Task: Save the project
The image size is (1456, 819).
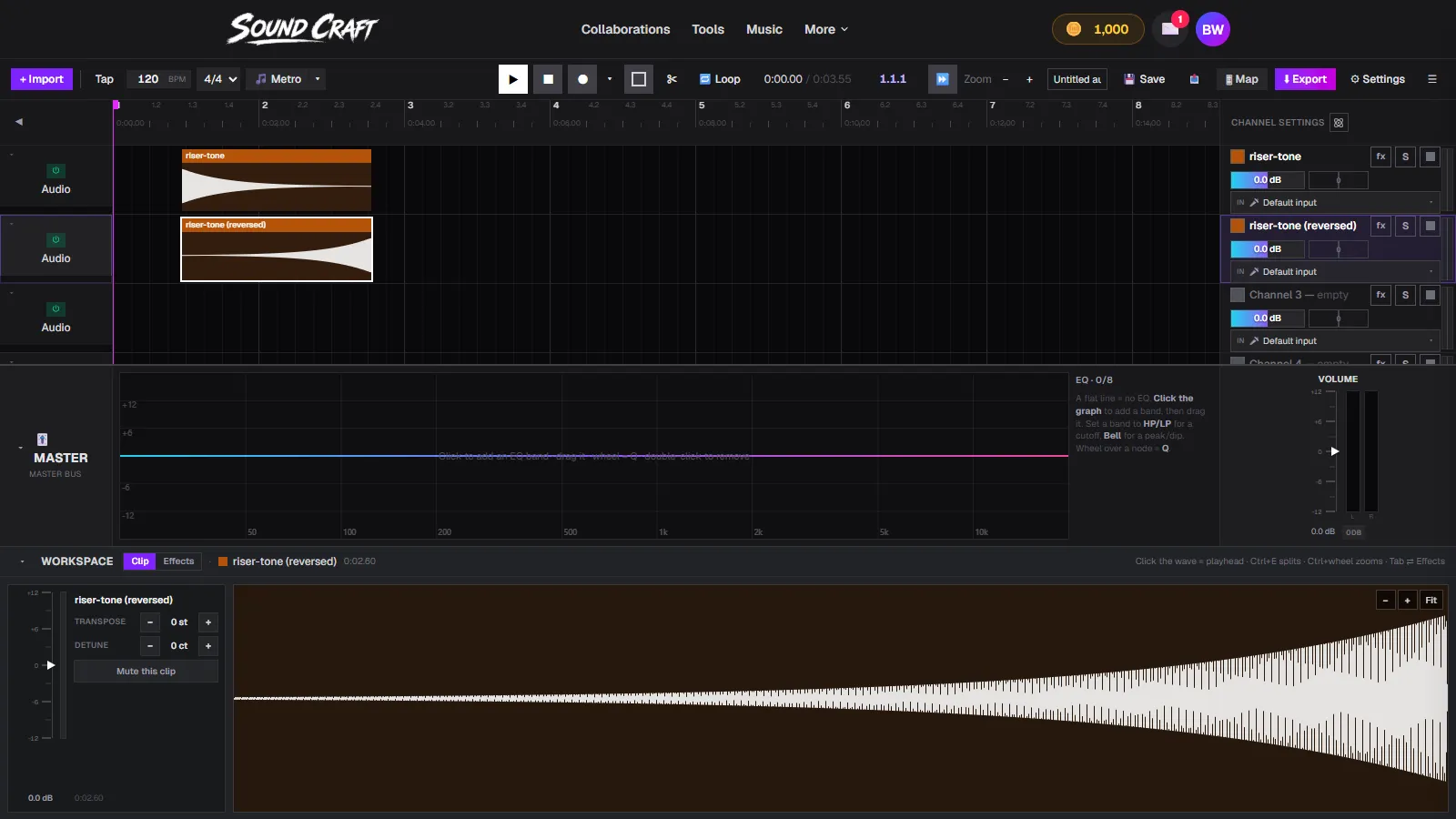Action: [x=1144, y=79]
